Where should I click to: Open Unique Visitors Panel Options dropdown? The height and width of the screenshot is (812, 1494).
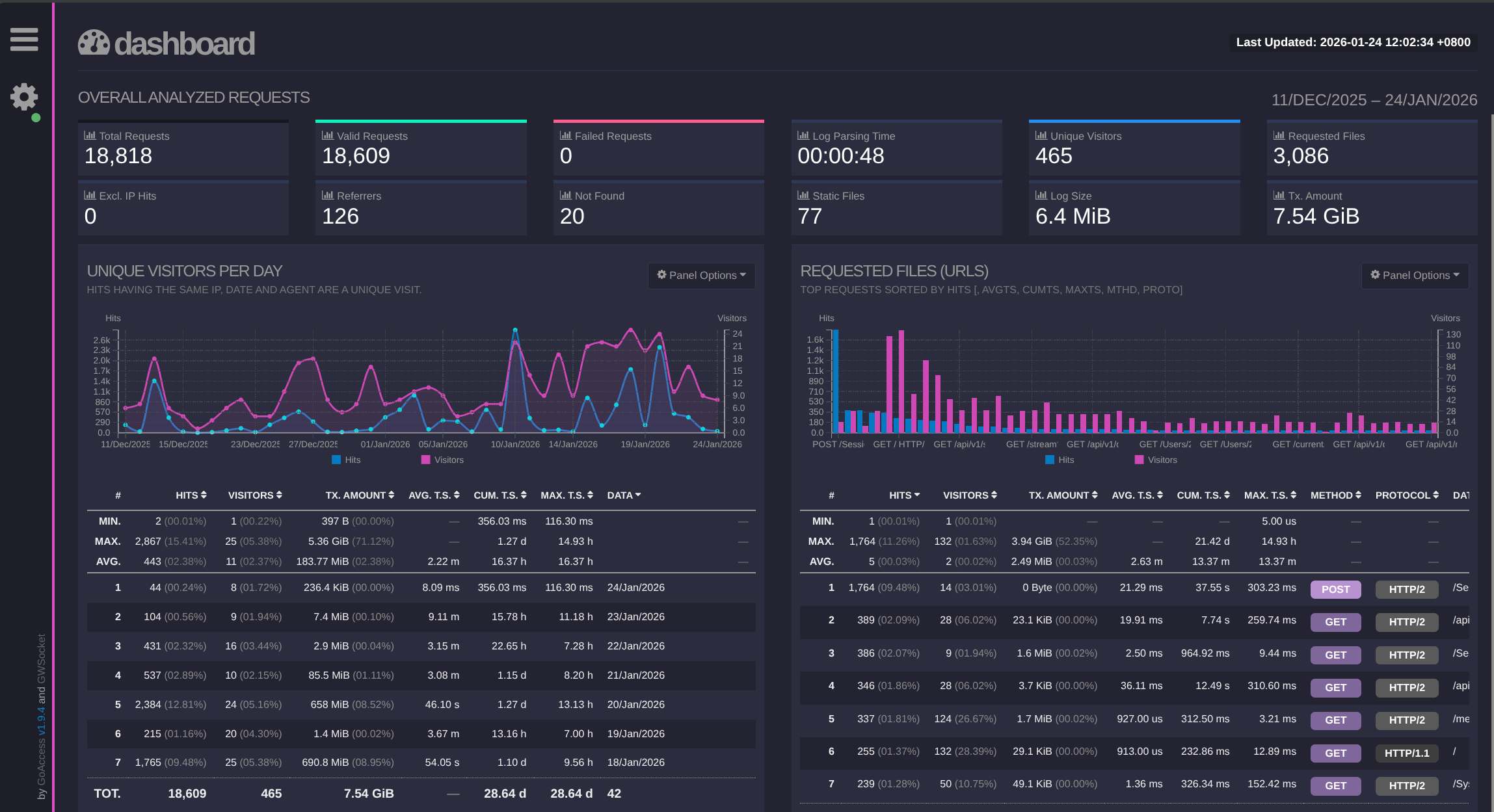[x=701, y=275]
